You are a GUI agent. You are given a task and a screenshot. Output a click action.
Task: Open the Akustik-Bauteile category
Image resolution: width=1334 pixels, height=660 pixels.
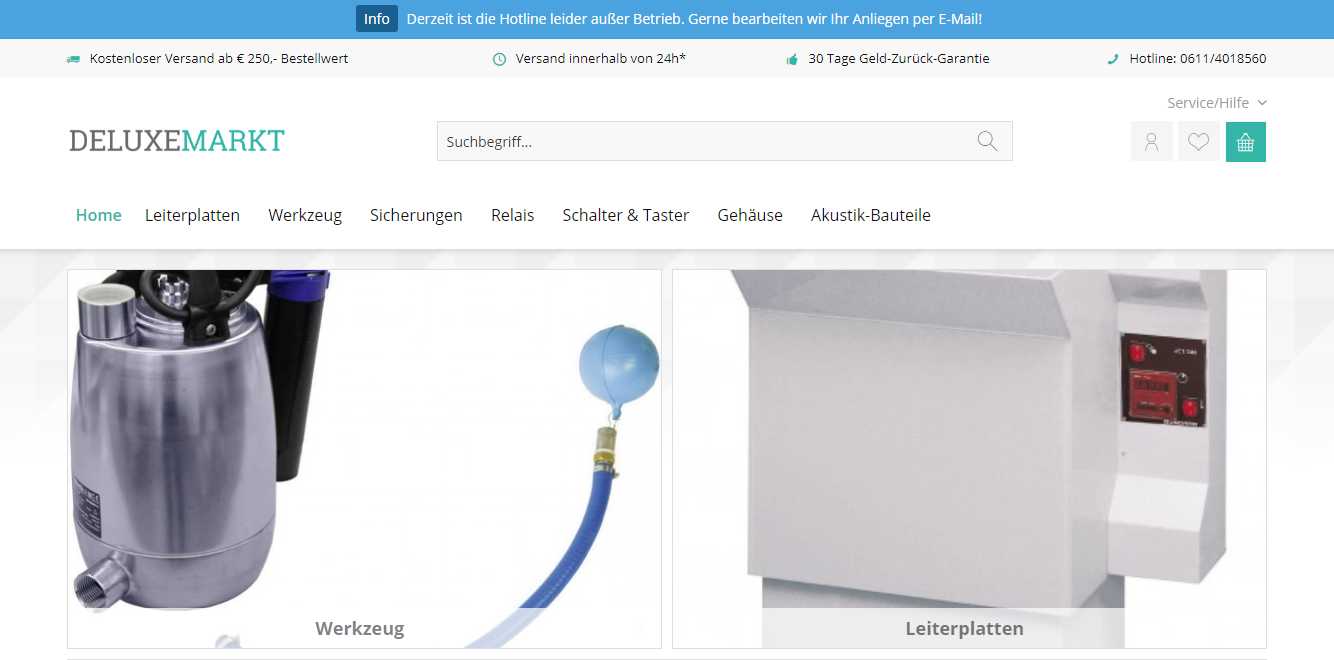click(870, 215)
